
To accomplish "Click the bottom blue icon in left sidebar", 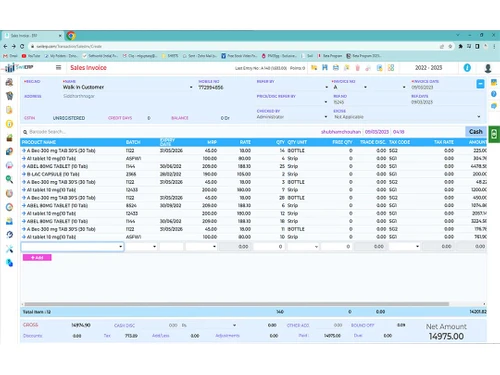I will click(x=9, y=263).
